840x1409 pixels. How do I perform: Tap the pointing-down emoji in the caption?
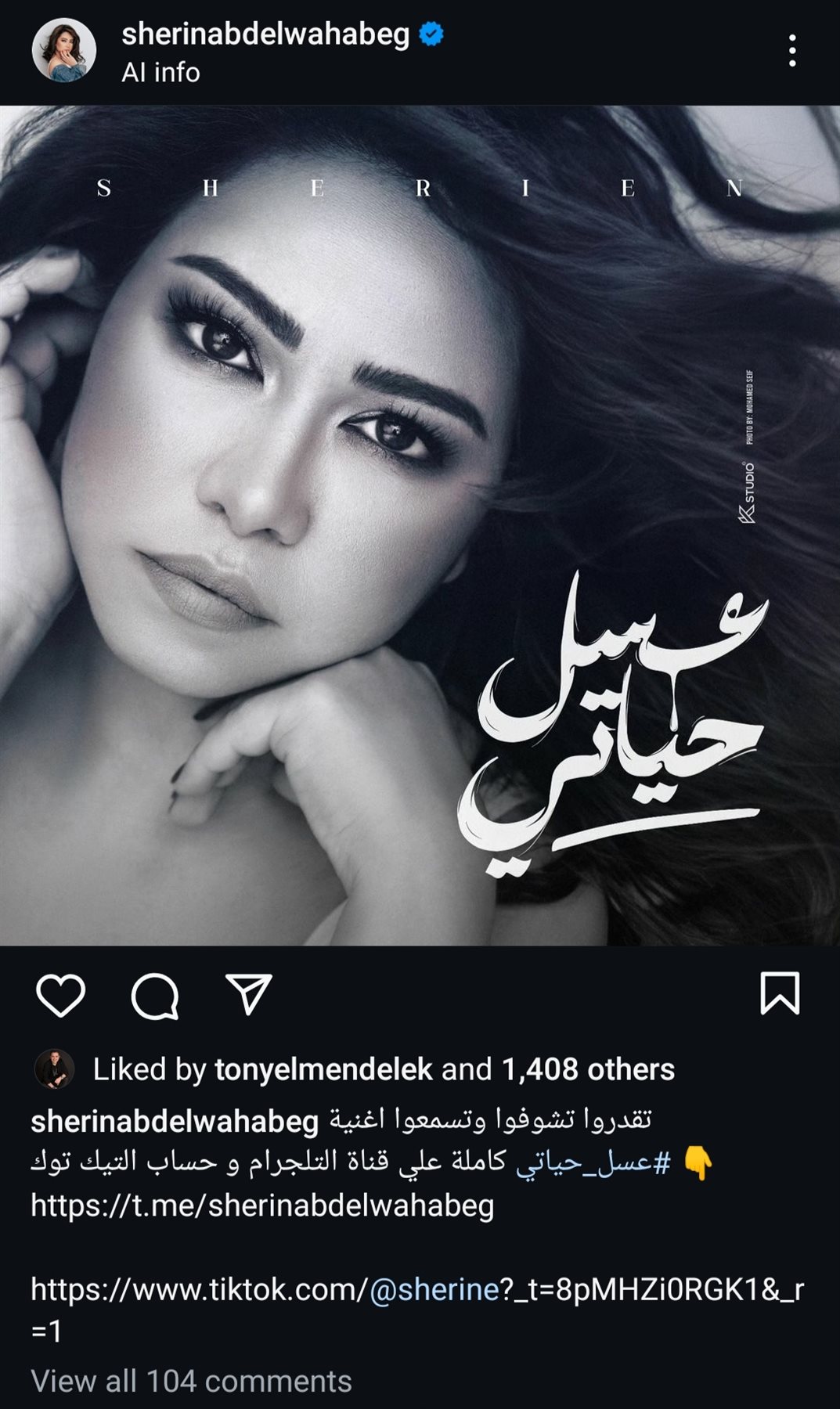click(x=698, y=1162)
